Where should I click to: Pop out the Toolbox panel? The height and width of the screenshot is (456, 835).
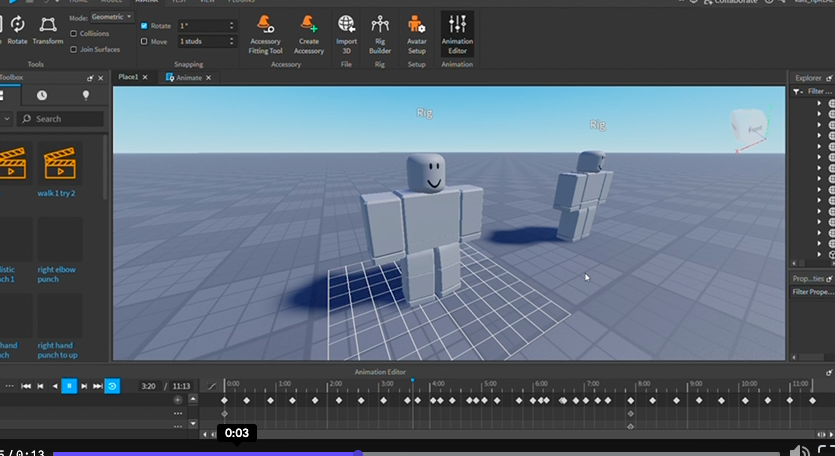(x=90, y=78)
